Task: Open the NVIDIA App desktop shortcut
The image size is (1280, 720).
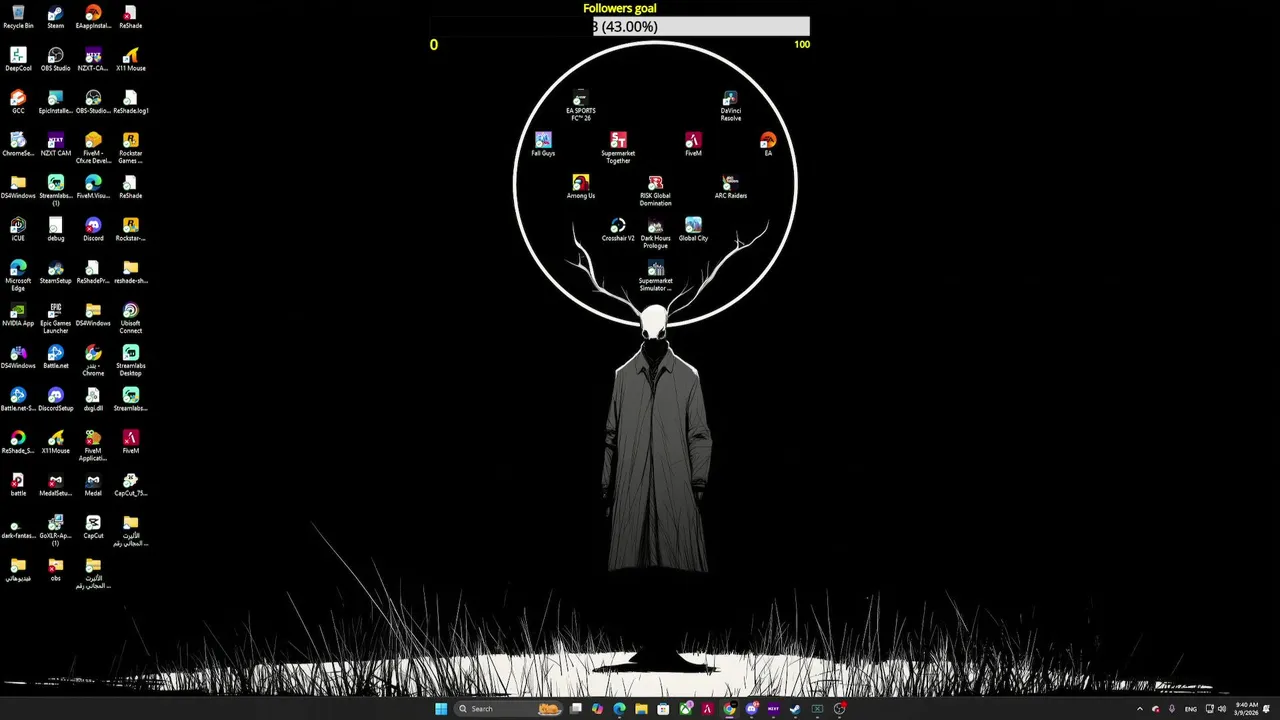Action: pyautogui.click(x=18, y=315)
